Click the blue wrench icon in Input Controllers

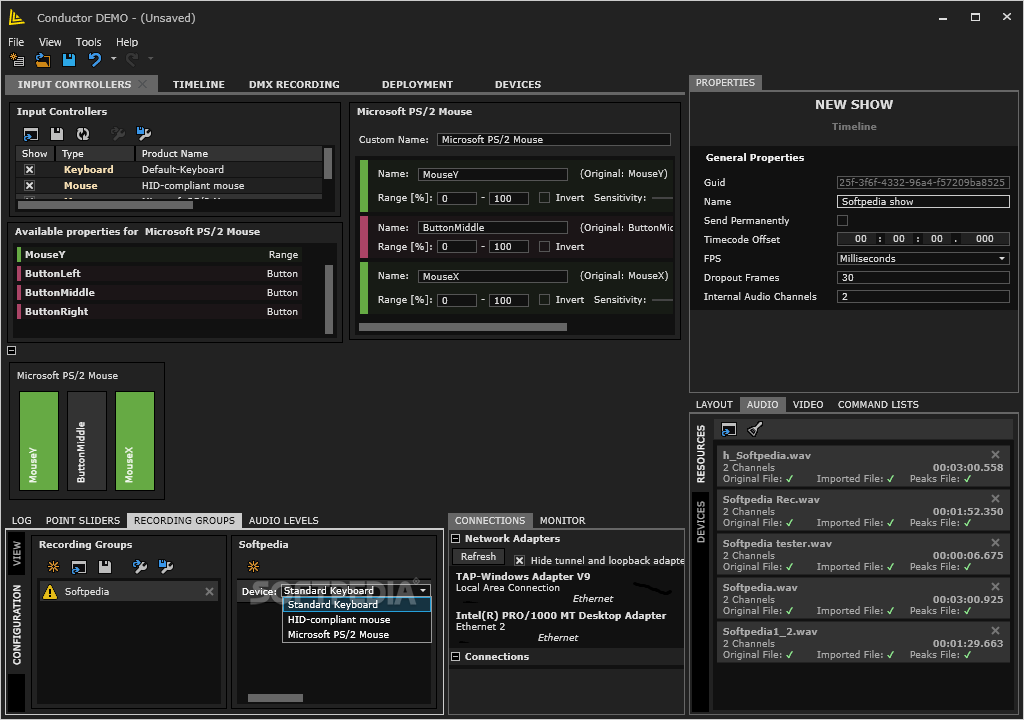point(144,134)
